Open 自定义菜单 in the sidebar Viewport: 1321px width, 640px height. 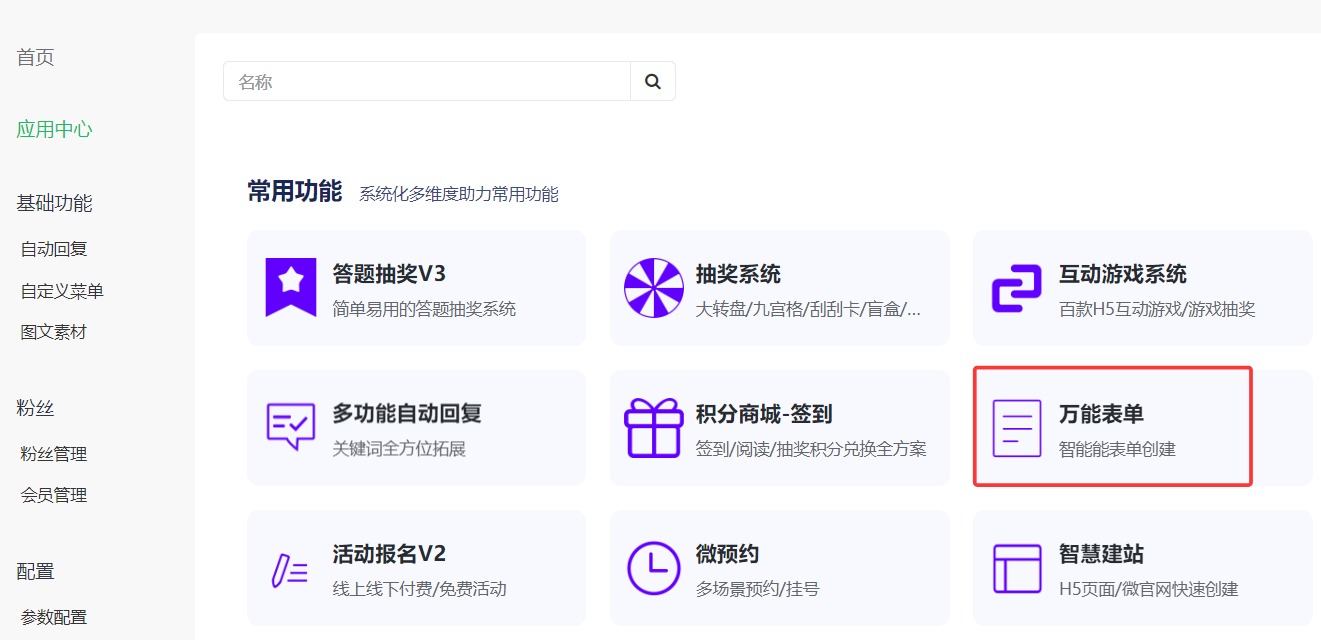pyautogui.click(x=62, y=291)
